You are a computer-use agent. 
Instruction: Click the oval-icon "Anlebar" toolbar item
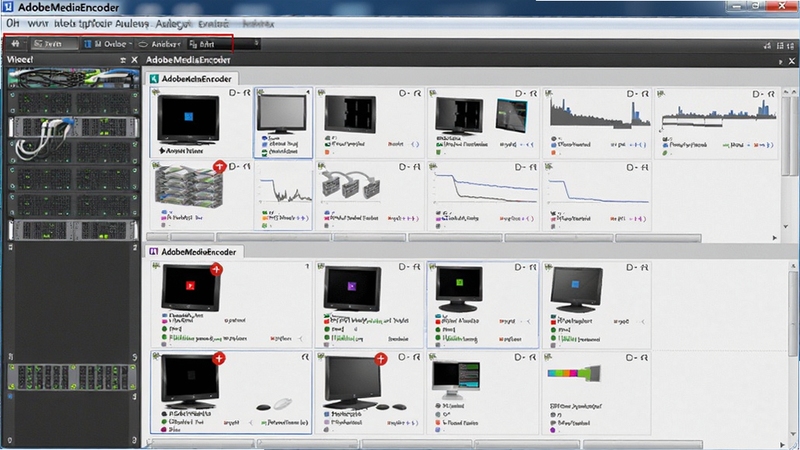pos(159,44)
